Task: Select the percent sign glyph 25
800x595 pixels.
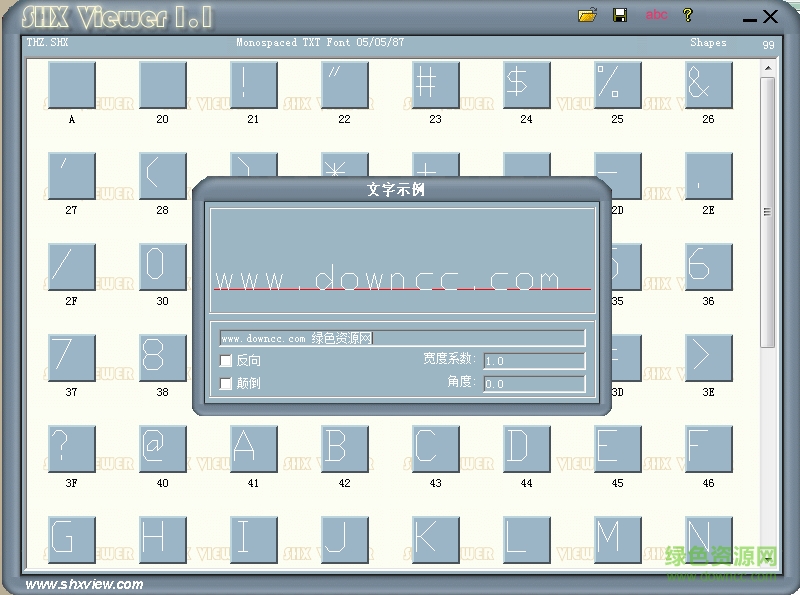Action: 618,85
